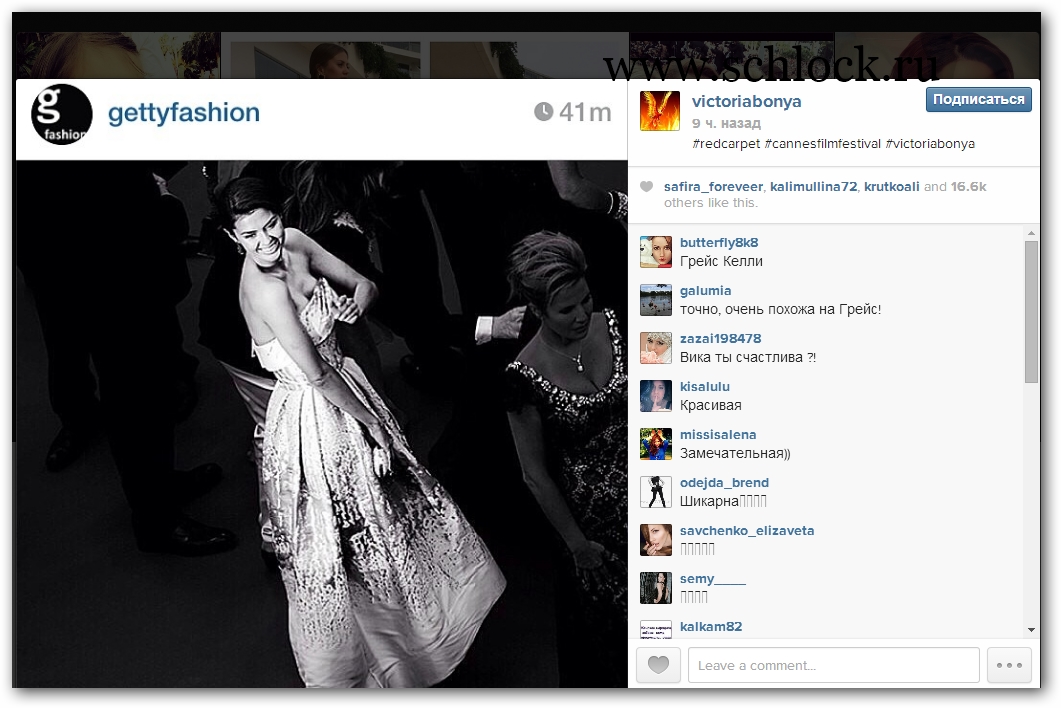
Task: Click the gettyfashion username text
Action: (x=183, y=113)
